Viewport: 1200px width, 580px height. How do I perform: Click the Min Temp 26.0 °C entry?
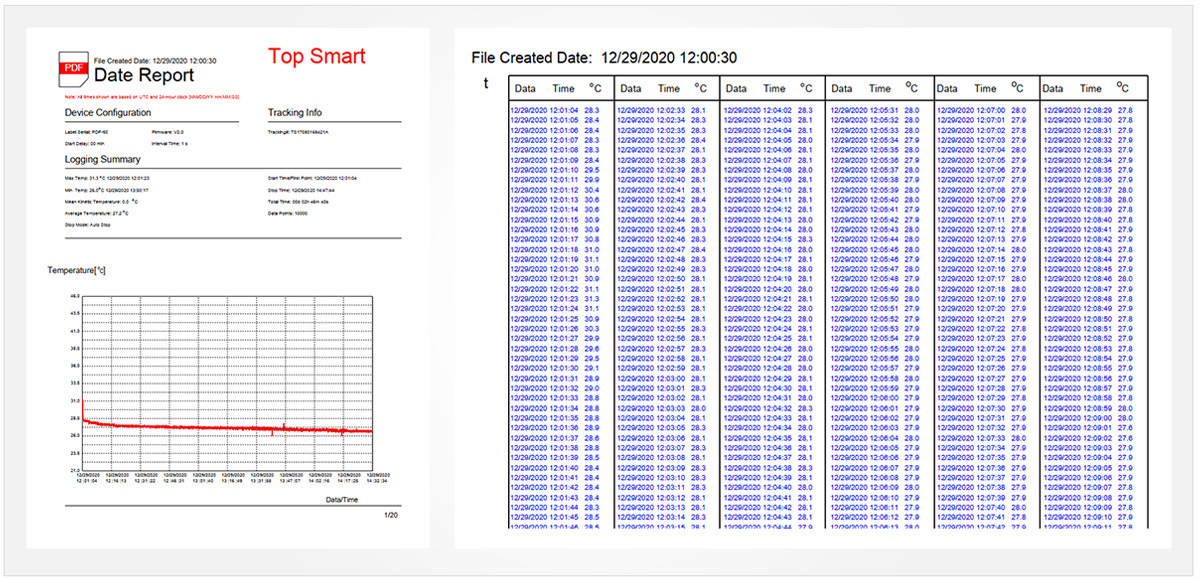(107, 189)
